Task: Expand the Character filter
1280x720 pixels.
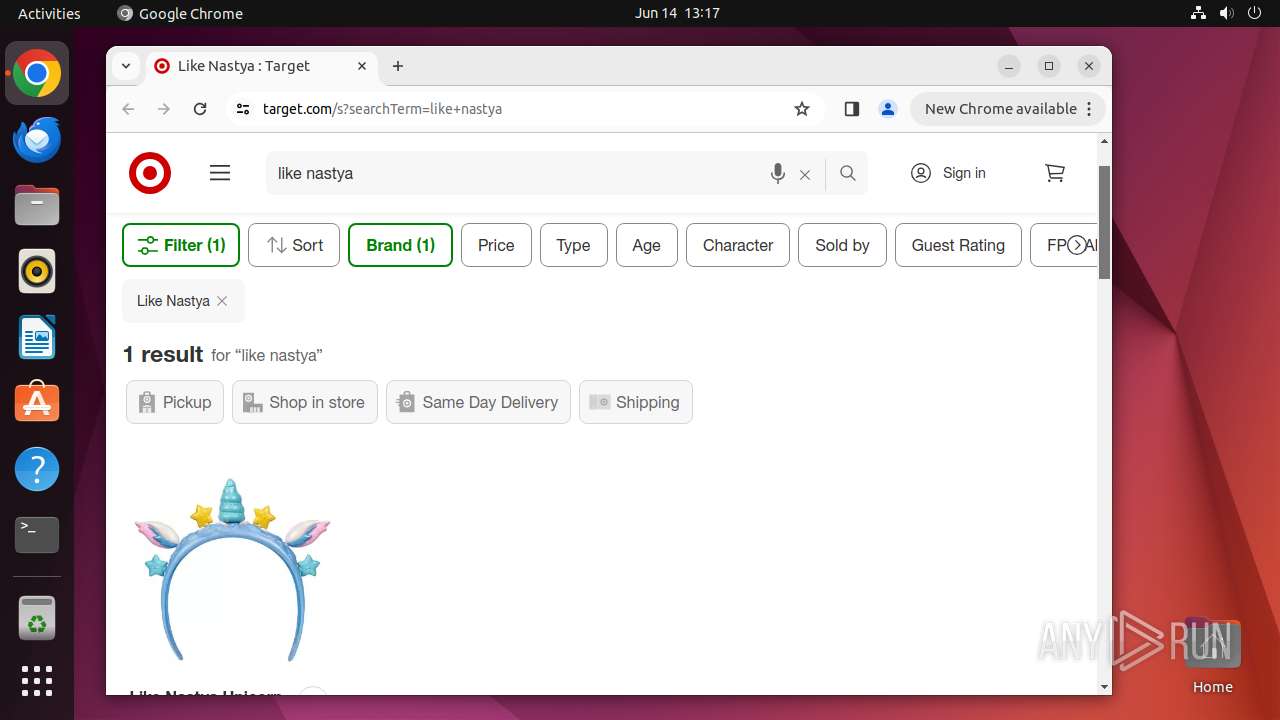Action: 738,245
